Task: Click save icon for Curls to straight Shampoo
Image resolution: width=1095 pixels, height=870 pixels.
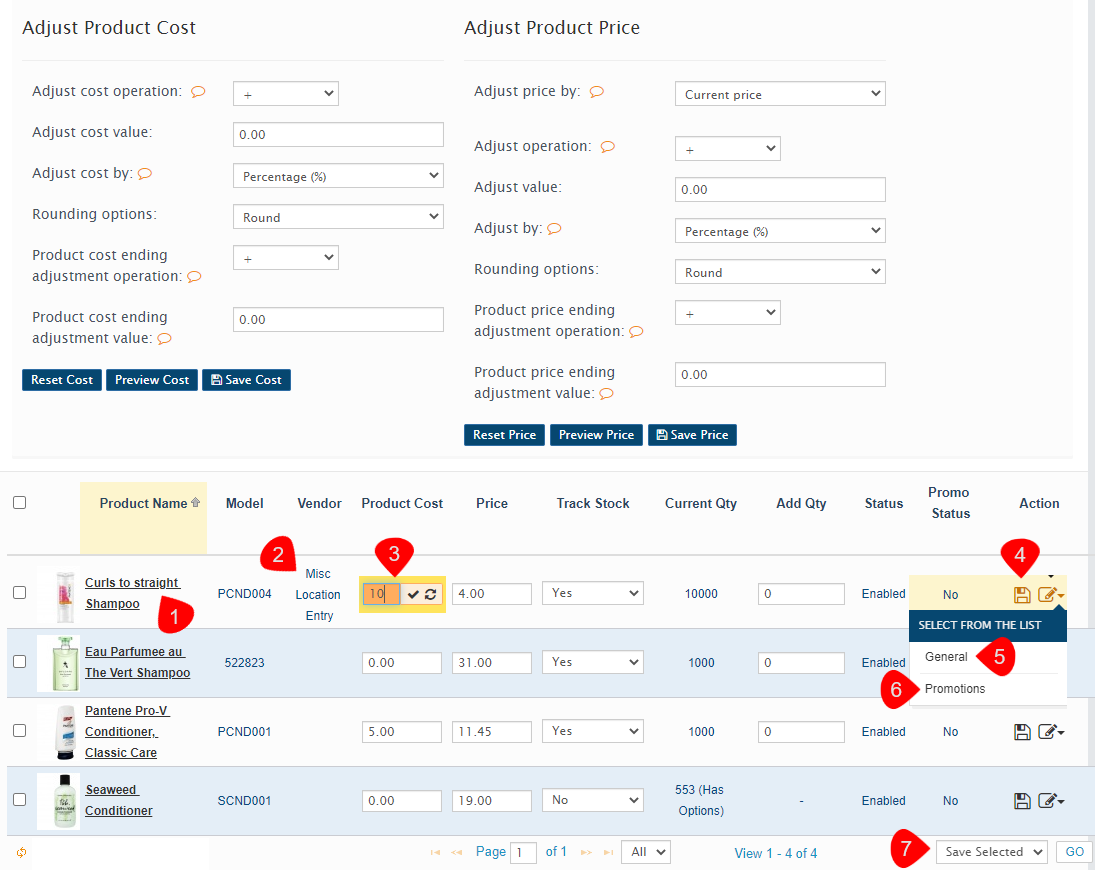Action: point(1021,595)
